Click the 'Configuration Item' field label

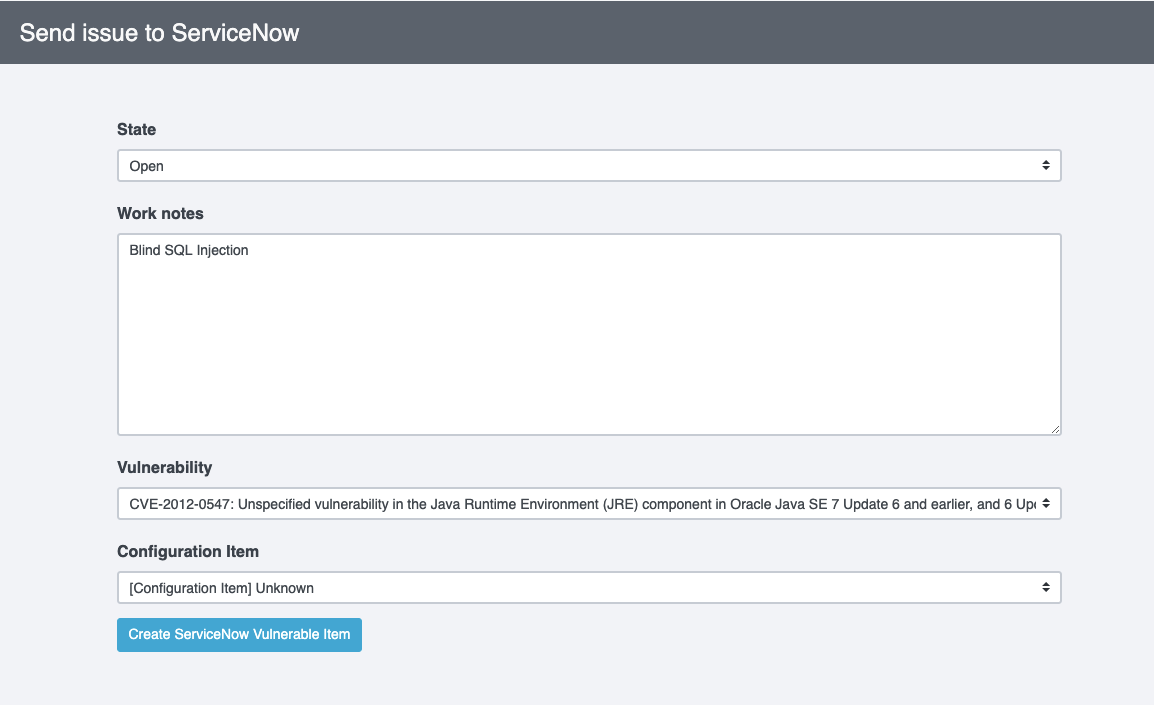[188, 551]
